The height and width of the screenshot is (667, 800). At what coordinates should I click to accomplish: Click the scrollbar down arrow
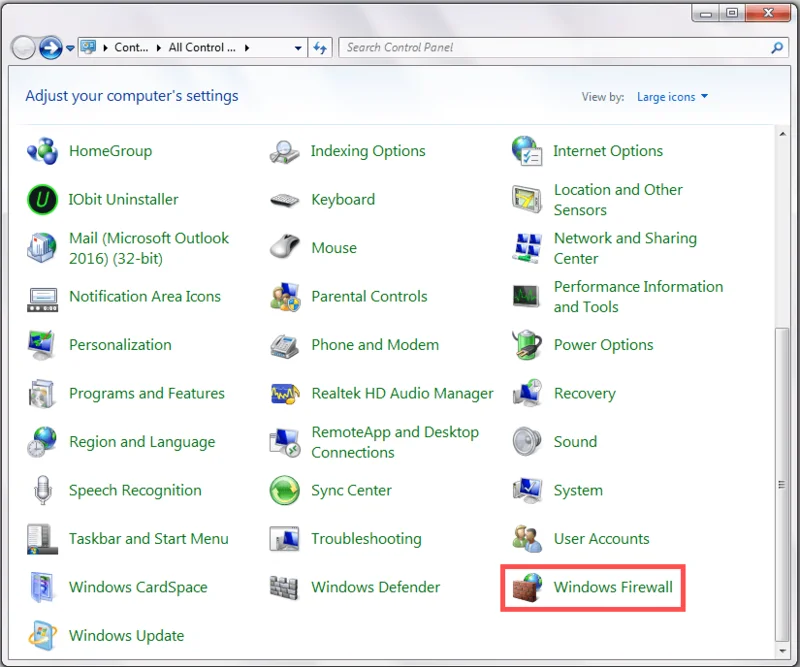(x=783, y=651)
